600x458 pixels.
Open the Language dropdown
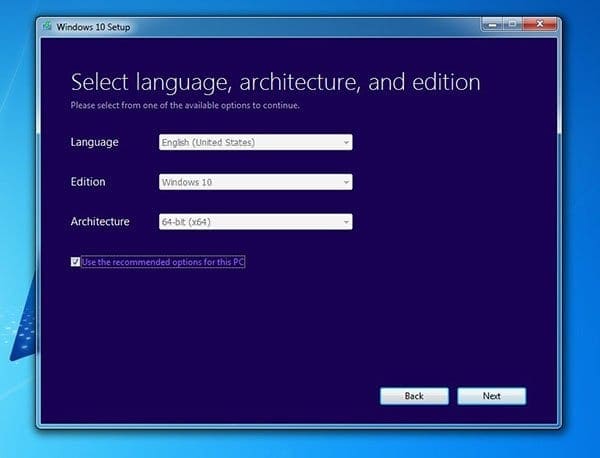click(256, 142)
